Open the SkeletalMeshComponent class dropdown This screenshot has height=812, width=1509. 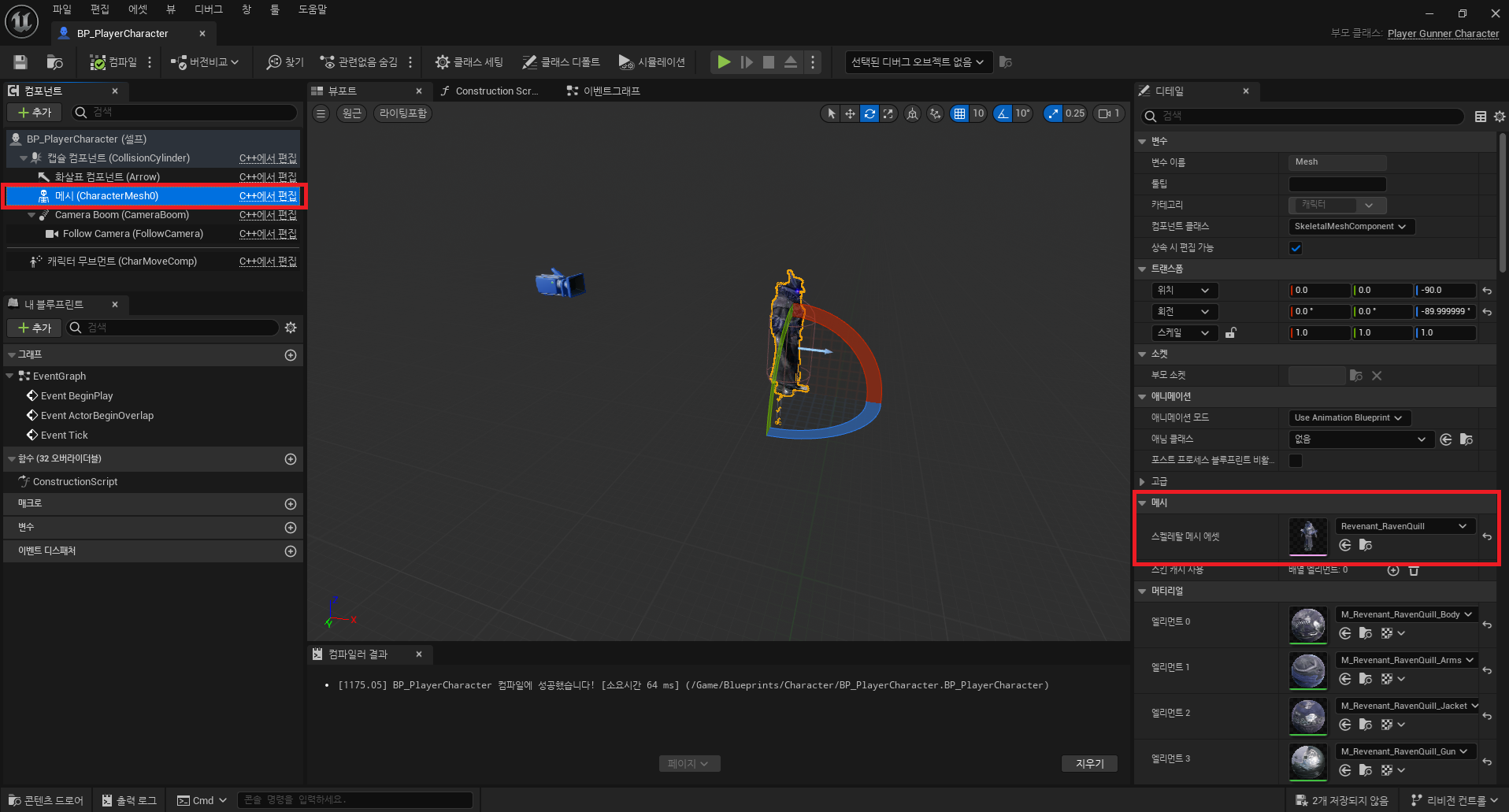point(1351,227)
